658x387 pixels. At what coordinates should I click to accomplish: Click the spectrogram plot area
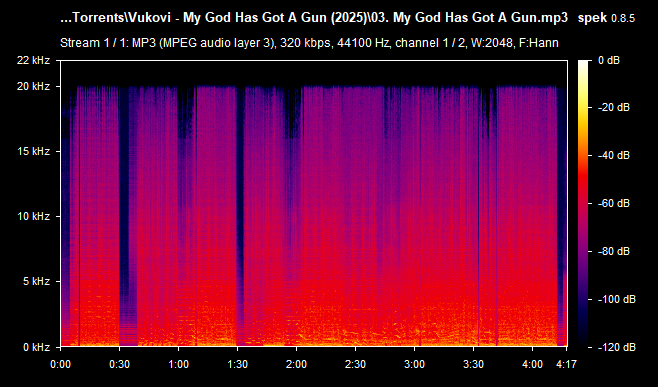click(314, 204)
